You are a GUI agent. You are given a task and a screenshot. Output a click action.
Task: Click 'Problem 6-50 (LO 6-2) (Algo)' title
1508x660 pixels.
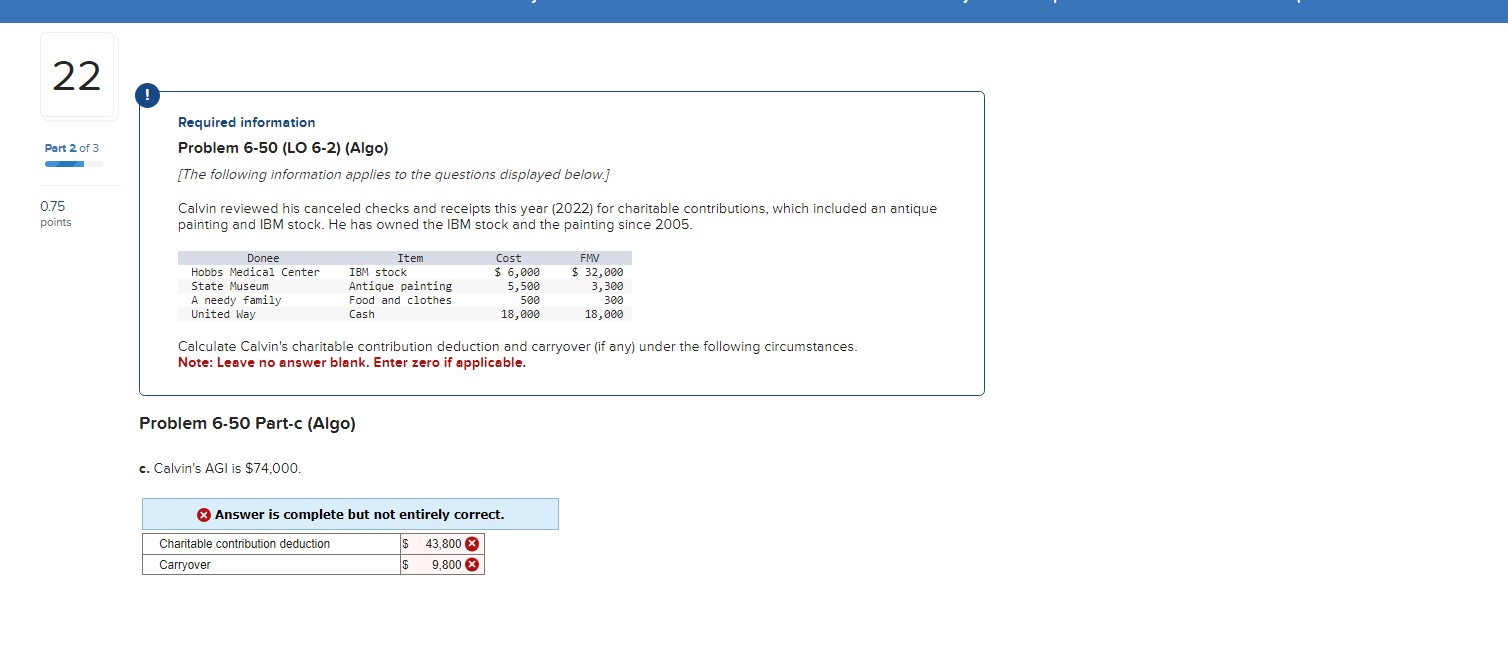283,148
